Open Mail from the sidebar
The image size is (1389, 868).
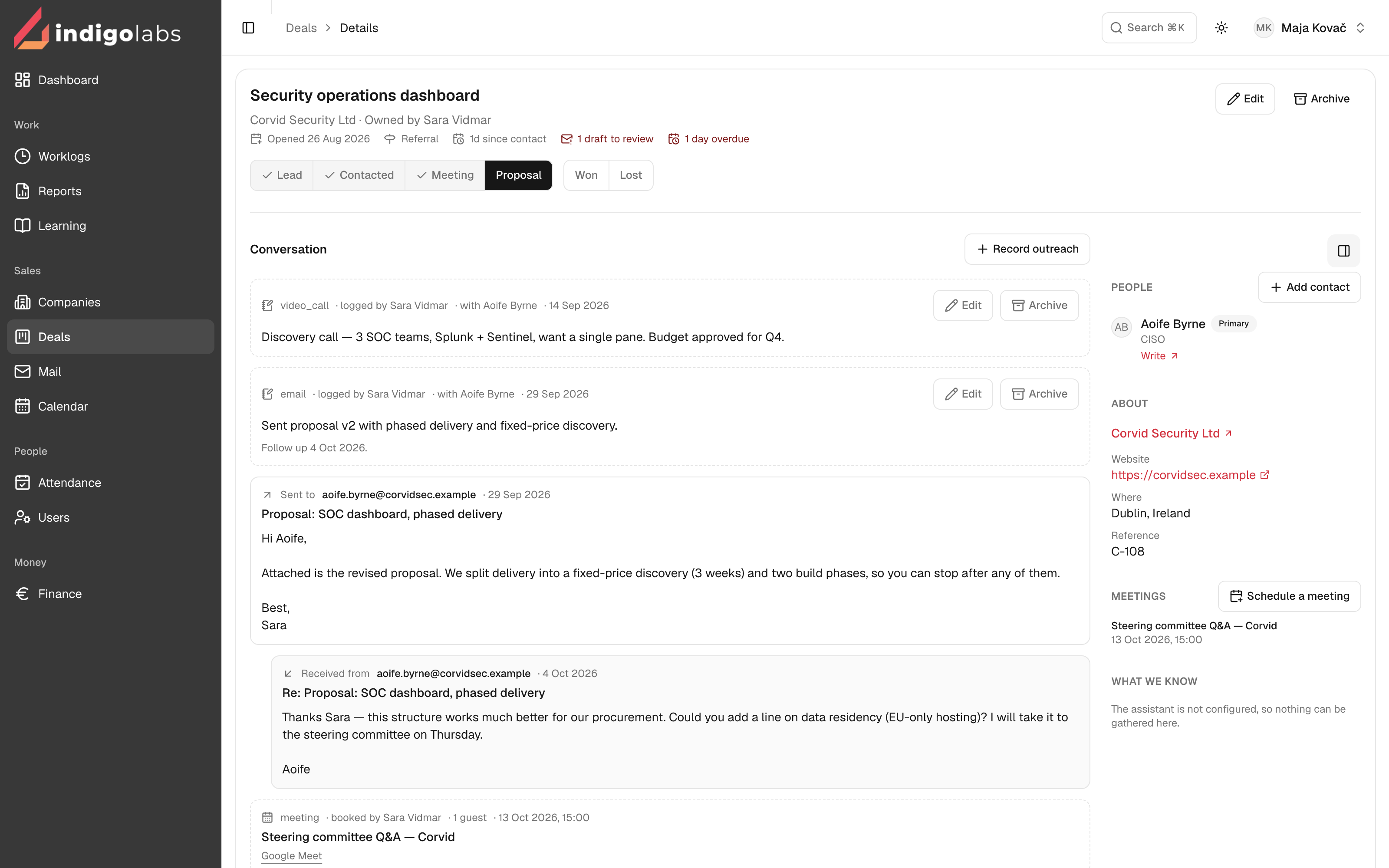pyautogui.click(x=110, y=372)
